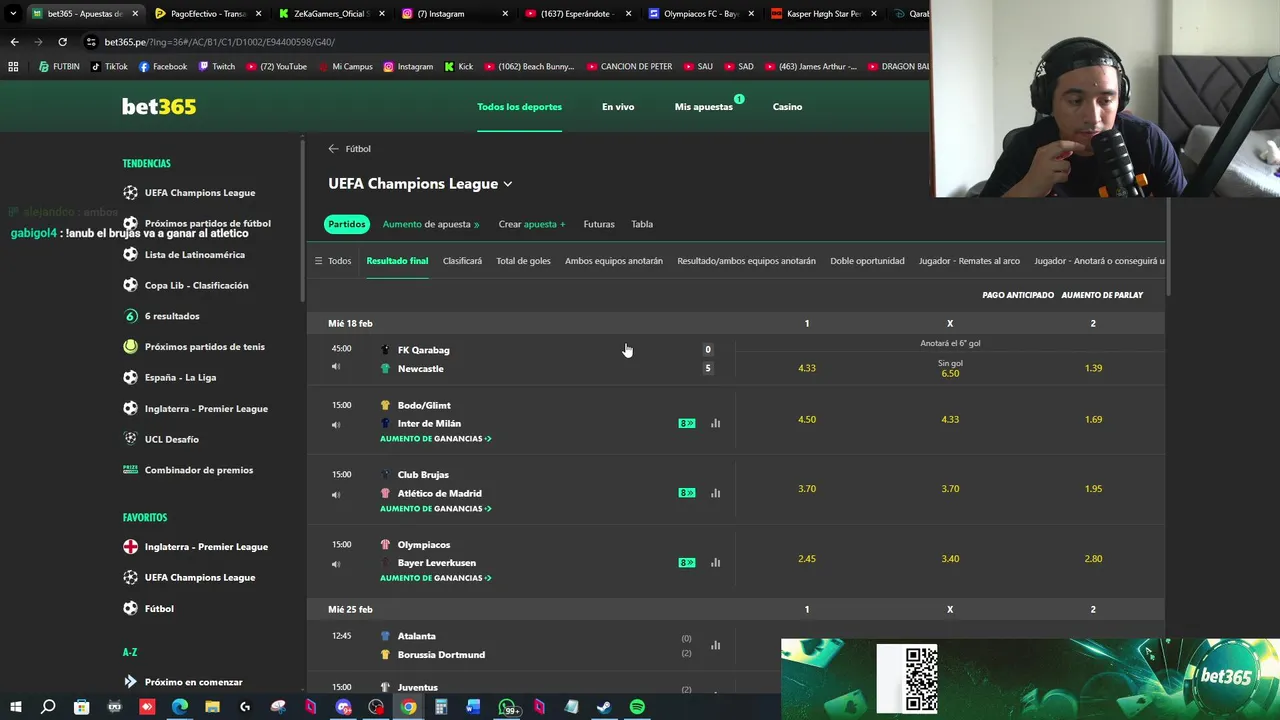Image resolution: width=1280 pixels, height=720 pixels.
Task: Open the Calculator from the taskbar
Action: point(441,707)
